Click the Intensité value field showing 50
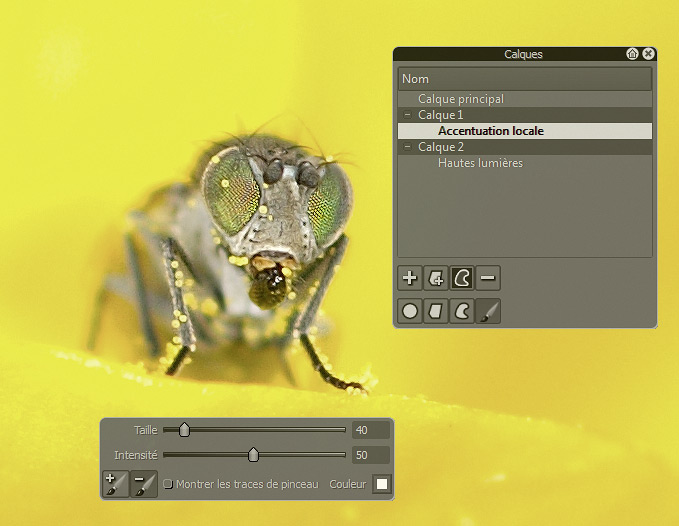Viewport: 679px width, 526px height. click(x=371, y=455)
